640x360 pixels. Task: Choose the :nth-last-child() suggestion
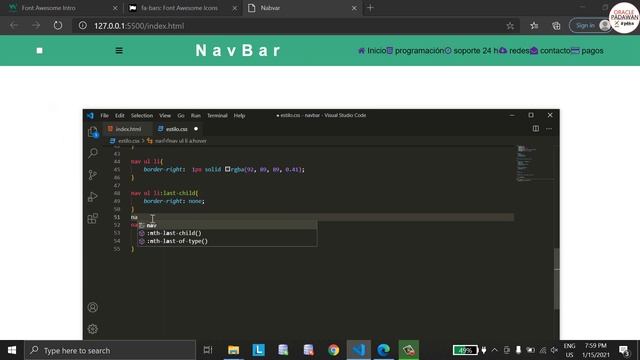click(227, 233)
